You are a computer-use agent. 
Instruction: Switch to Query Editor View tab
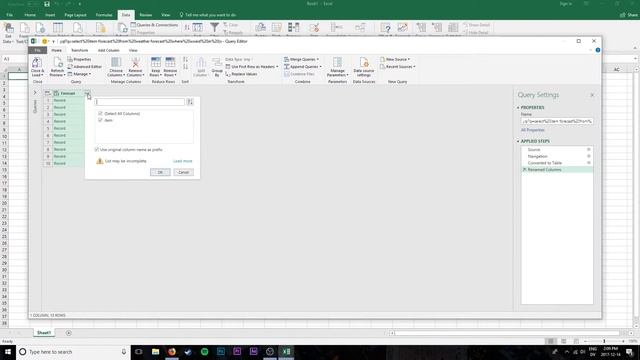coord(133,50)
